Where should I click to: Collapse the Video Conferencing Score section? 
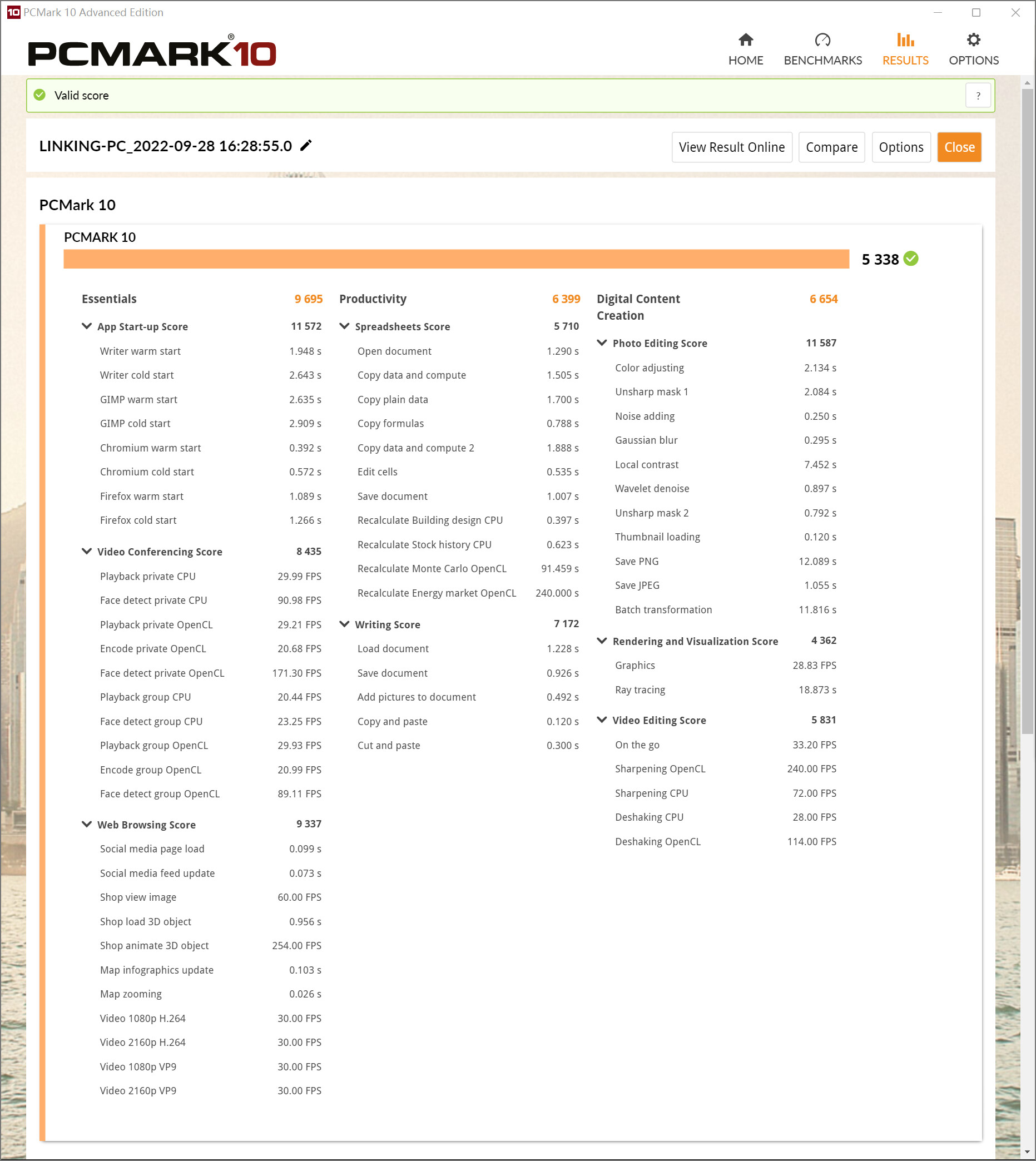coord(87,551)
